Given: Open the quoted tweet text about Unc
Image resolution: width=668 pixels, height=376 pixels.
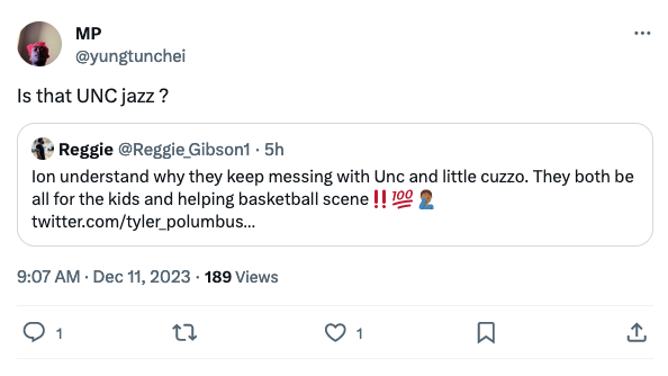Looking at the screenshot, I should point(332,188).
